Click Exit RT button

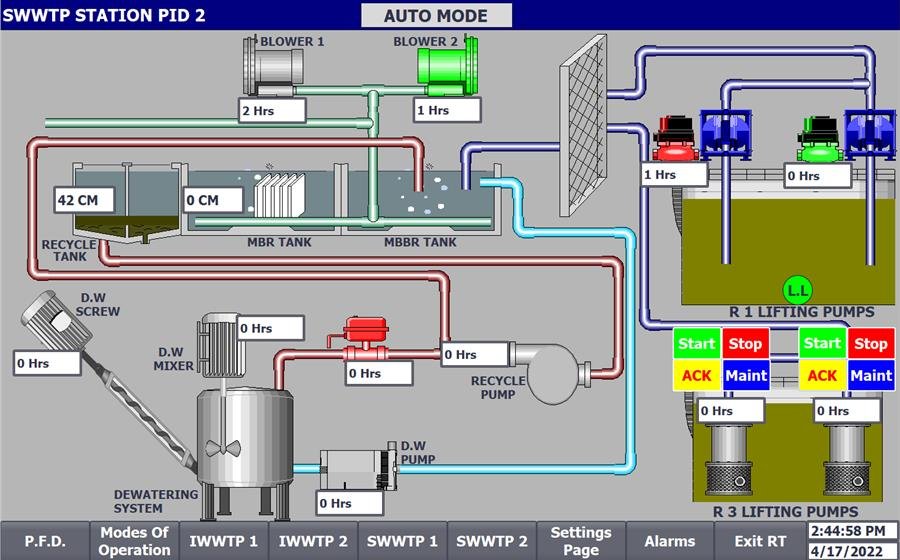[x=760, y=541]
